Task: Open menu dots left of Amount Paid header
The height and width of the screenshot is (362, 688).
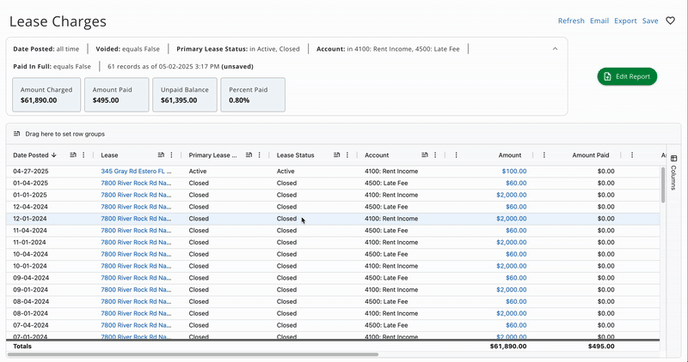Action: click(544, 155)
